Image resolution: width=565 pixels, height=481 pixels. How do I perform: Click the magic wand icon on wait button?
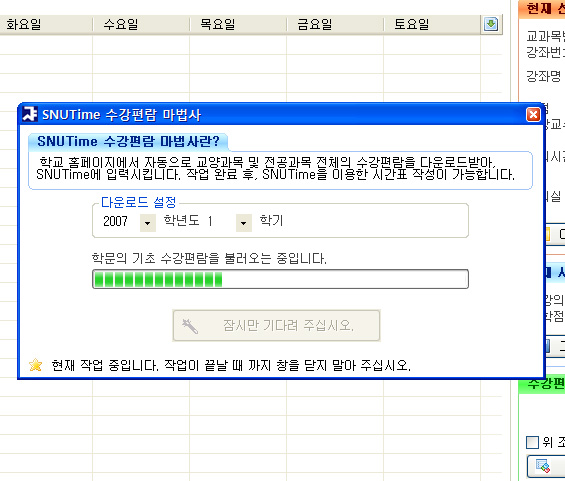tap(190, 326)
